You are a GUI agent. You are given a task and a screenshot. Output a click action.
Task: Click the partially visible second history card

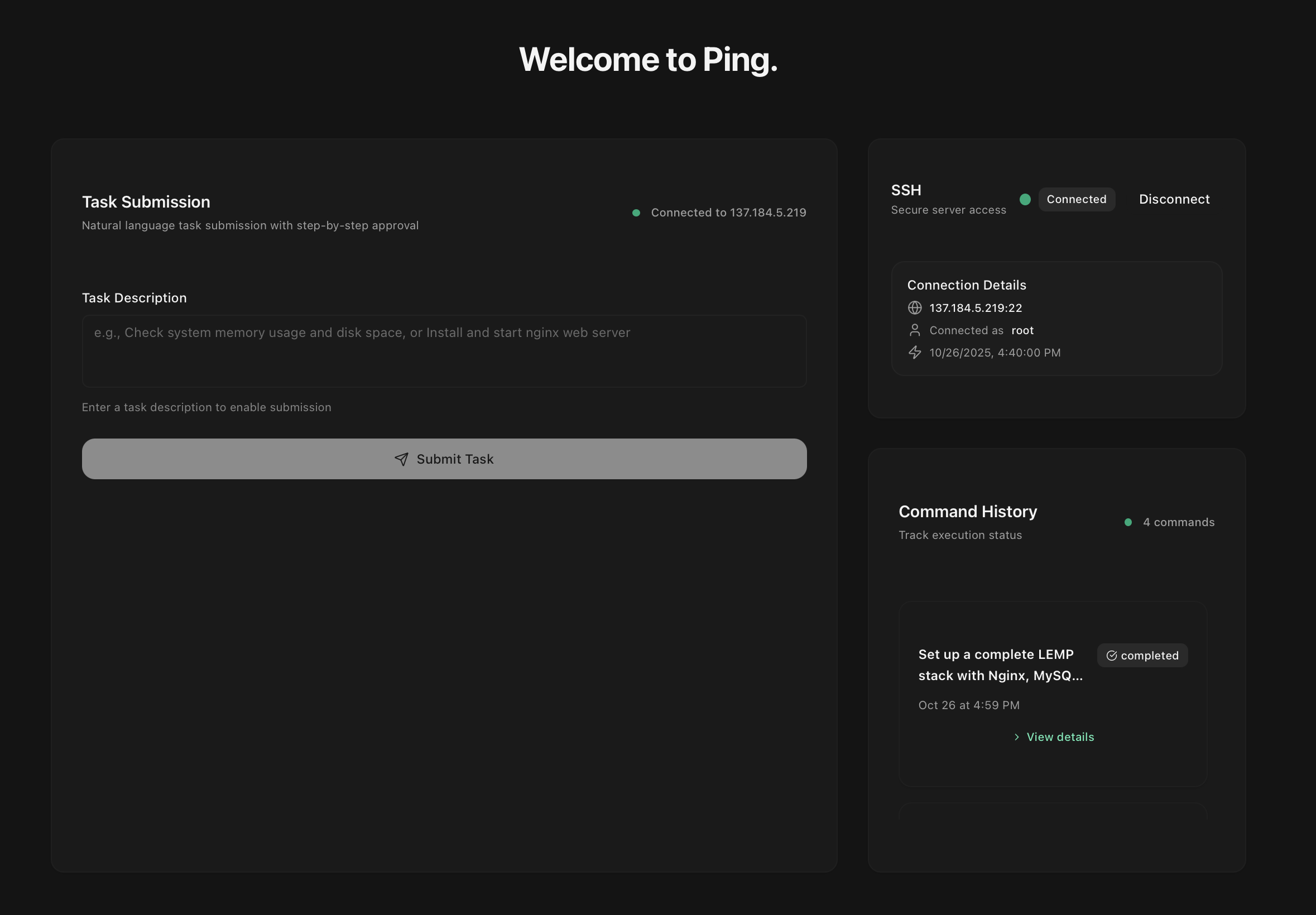point(1053,812)
